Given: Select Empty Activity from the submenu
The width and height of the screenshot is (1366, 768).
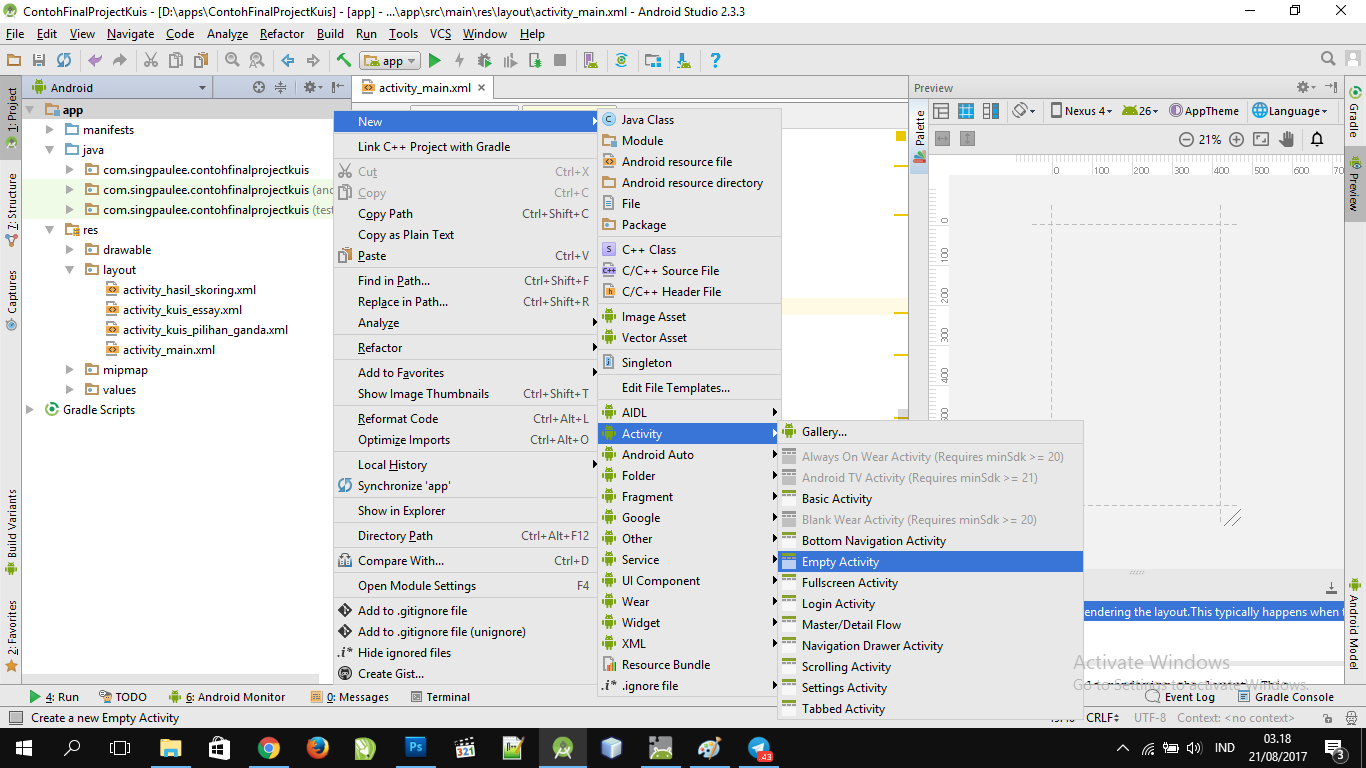Looking at the screenshot, I should point(930,562).
